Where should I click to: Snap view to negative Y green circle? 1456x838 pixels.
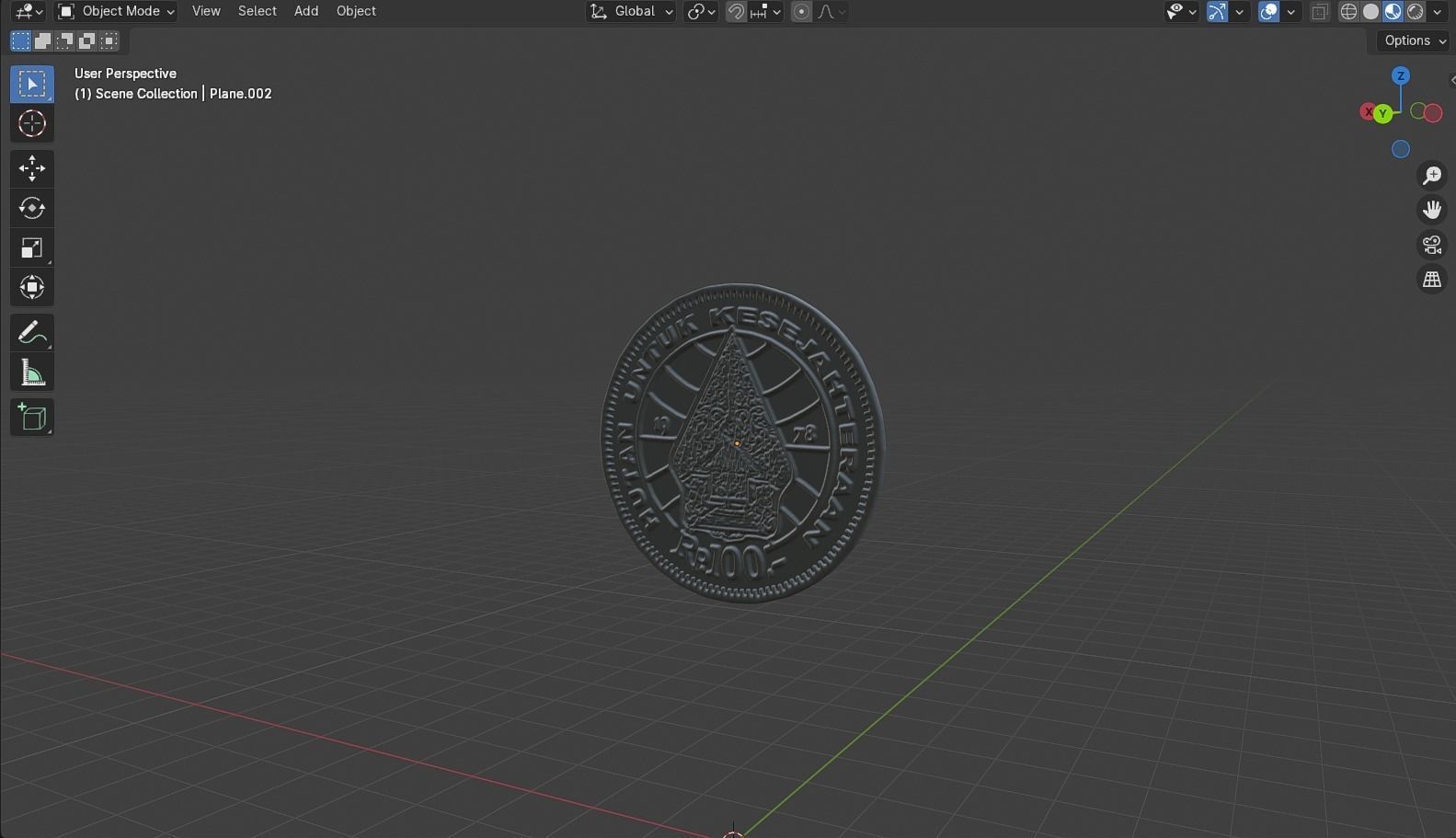tap(1418, 112)
